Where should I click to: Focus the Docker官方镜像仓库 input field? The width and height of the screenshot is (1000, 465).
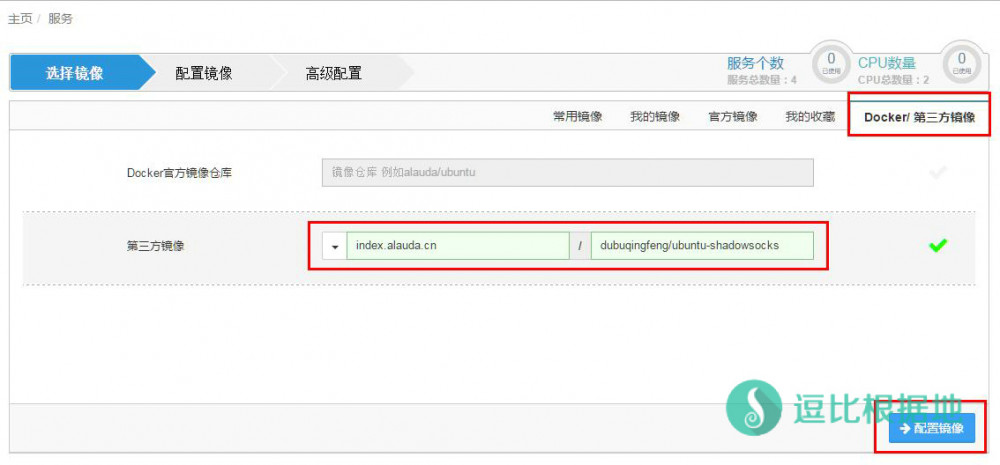click(567, 173)
